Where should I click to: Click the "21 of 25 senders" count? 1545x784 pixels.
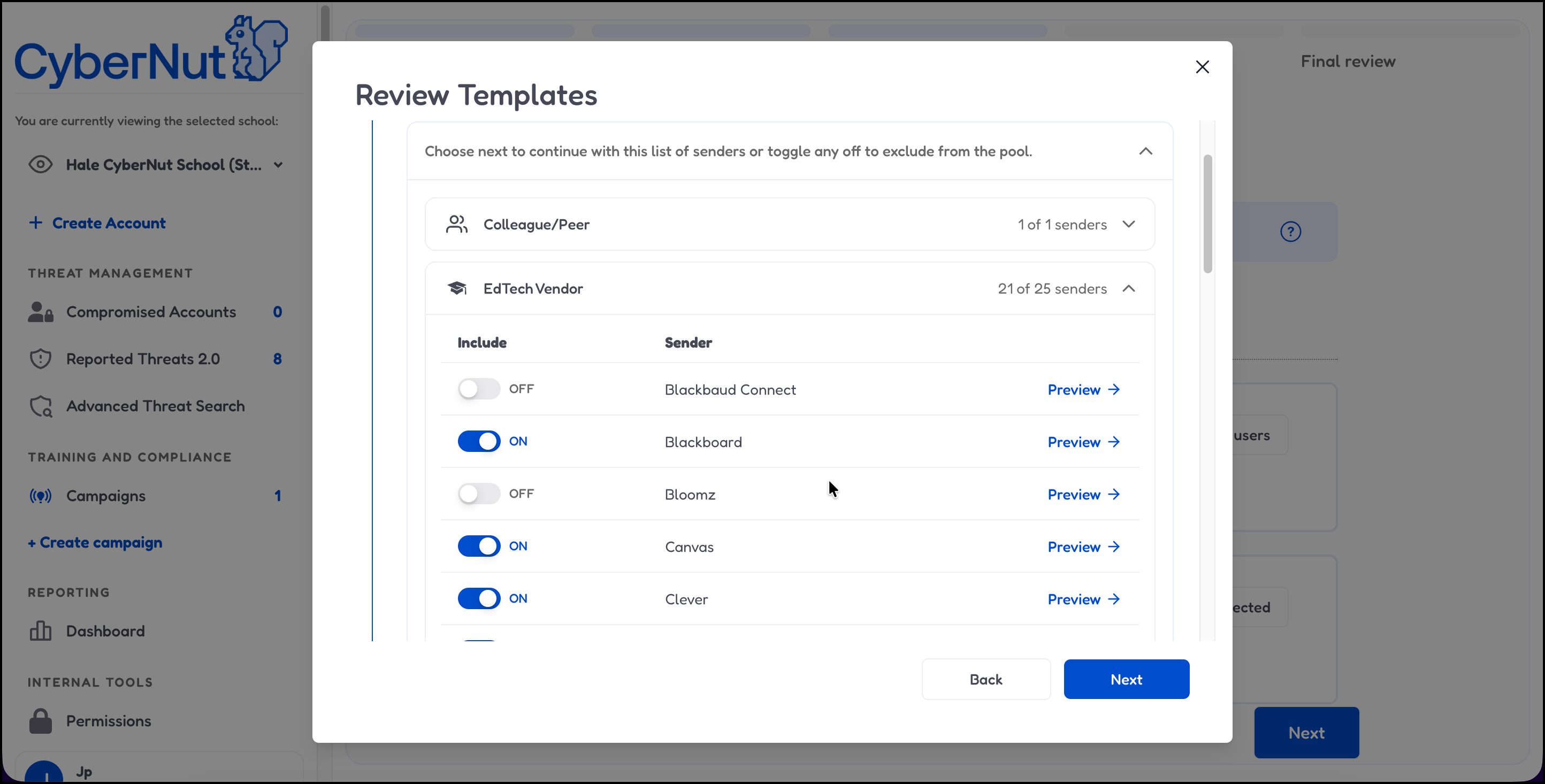tap(1052, 288)
